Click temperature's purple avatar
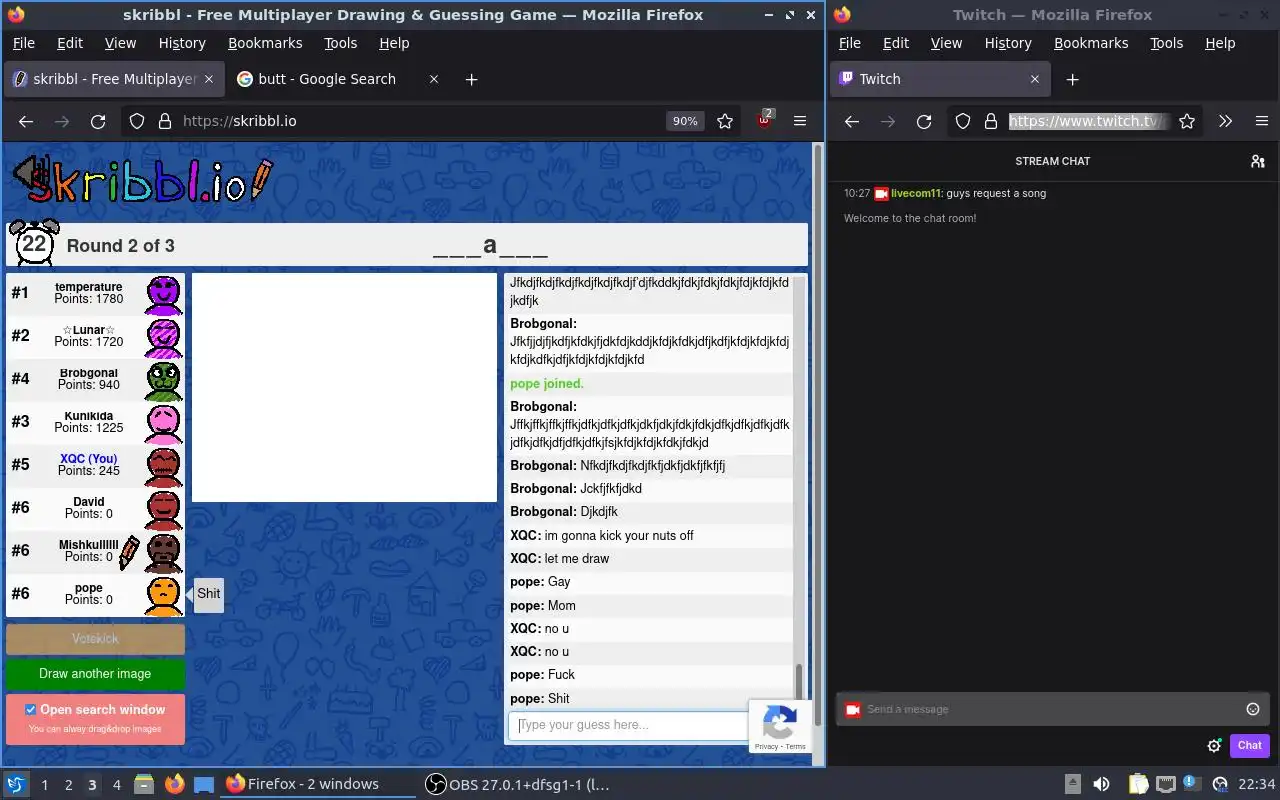The width and height of the screenshot is (1280, 800). [164, 294]
